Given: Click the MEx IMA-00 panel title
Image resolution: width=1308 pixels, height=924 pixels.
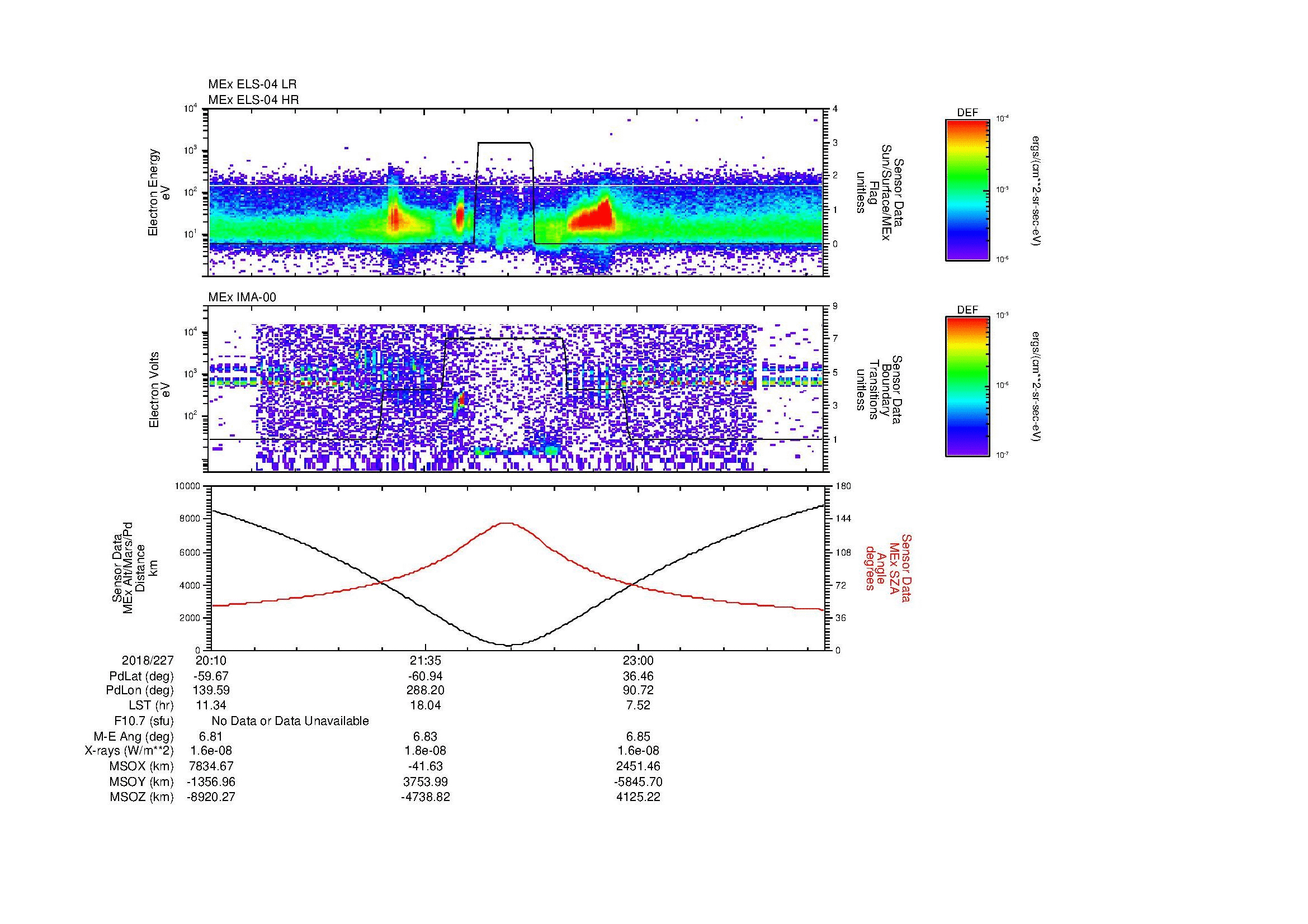Looking at the screenshot, I should pyautogui.click(x=242, y=297).
